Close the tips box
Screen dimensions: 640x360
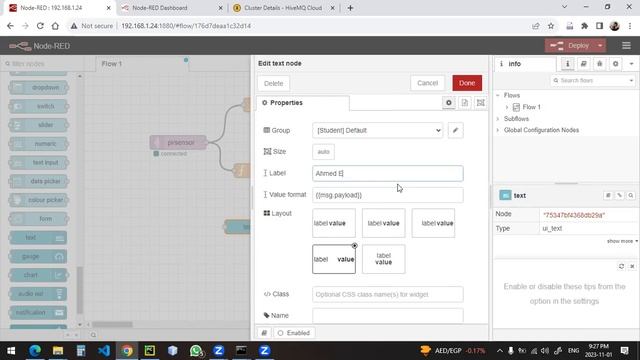tap(632, 266)
